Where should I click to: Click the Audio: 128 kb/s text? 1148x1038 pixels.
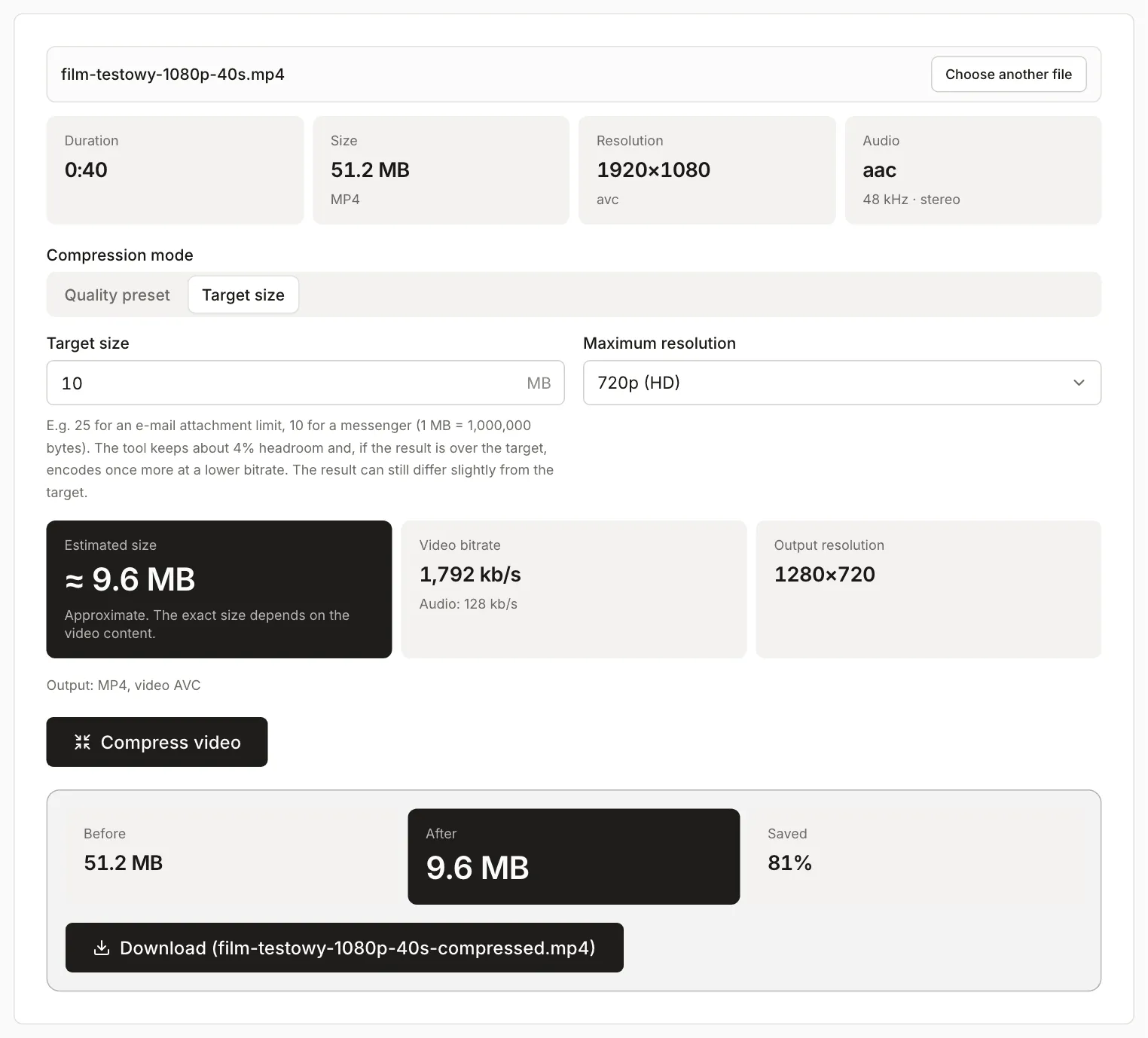click(x=469, y=604)
